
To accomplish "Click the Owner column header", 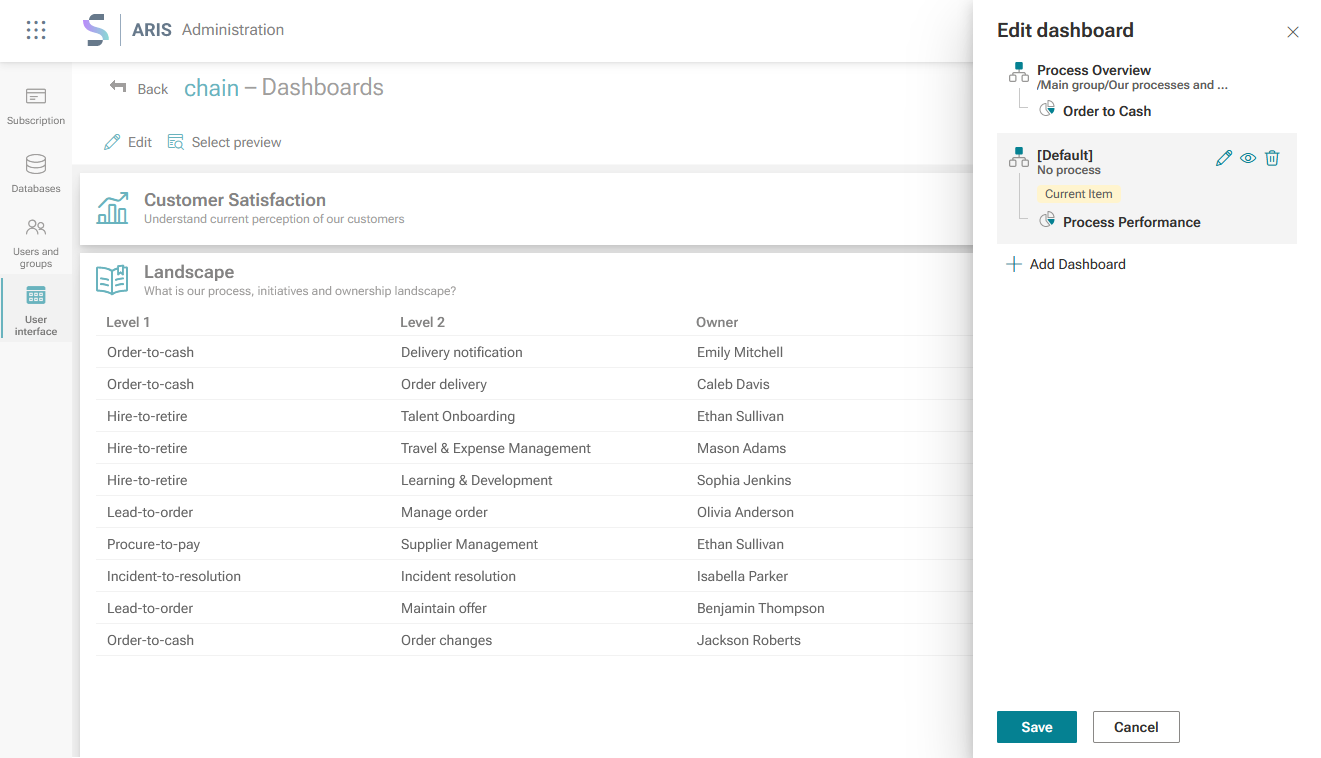I will [717, 322].
